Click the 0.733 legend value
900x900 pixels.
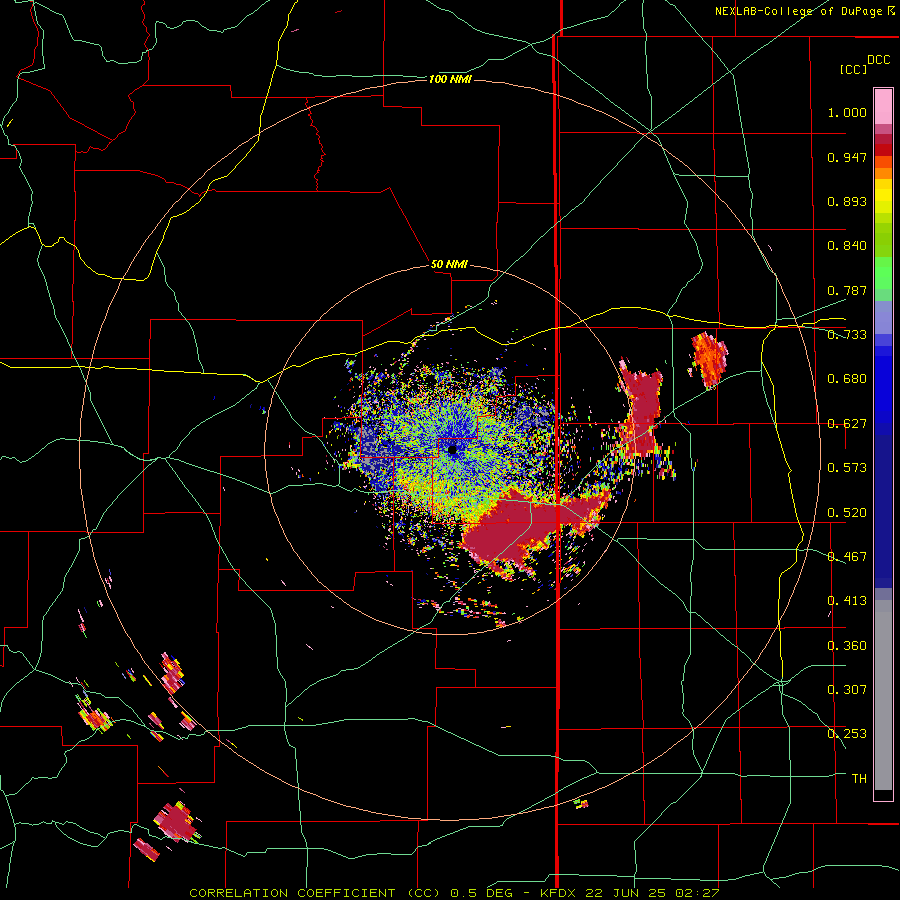(847, 335)
